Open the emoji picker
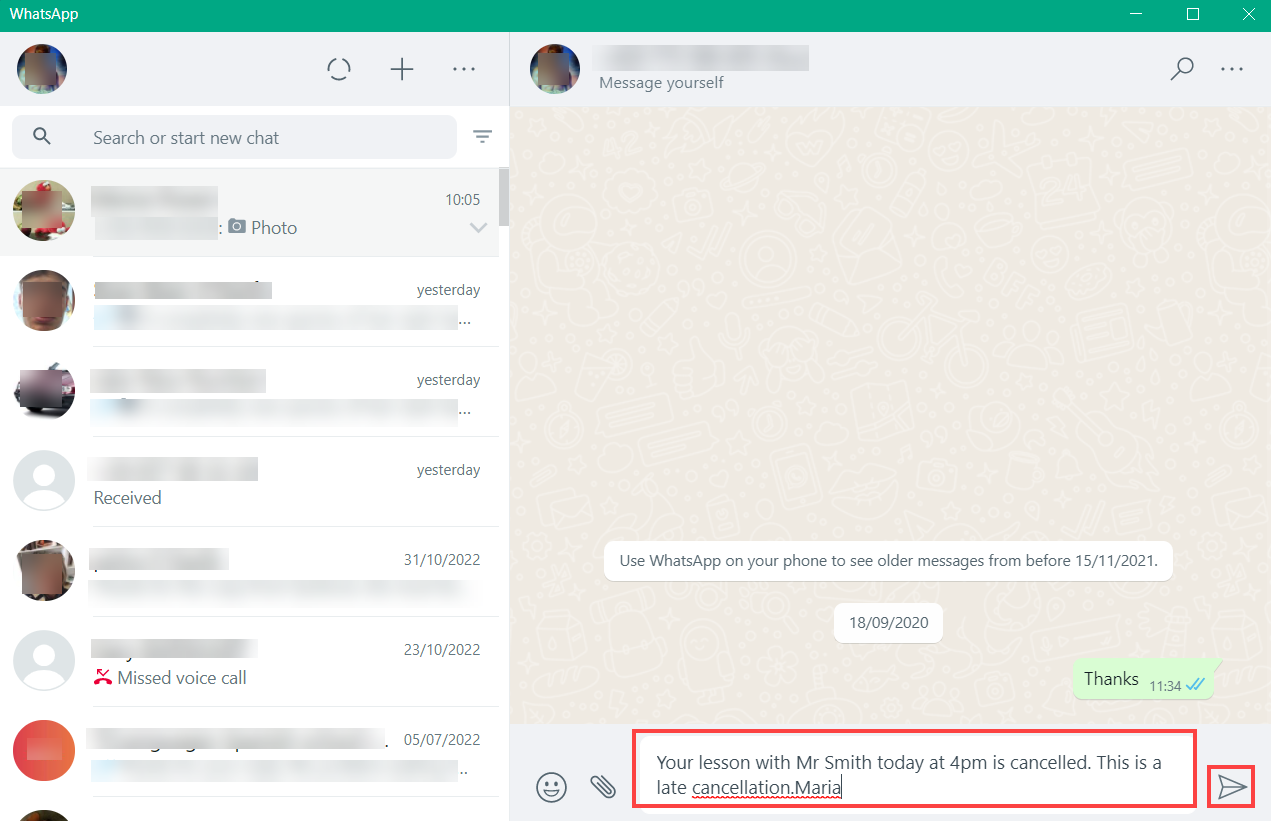The height and width of the screenshot is (821, 1271). pyautogui.click(x=551, y=787)
